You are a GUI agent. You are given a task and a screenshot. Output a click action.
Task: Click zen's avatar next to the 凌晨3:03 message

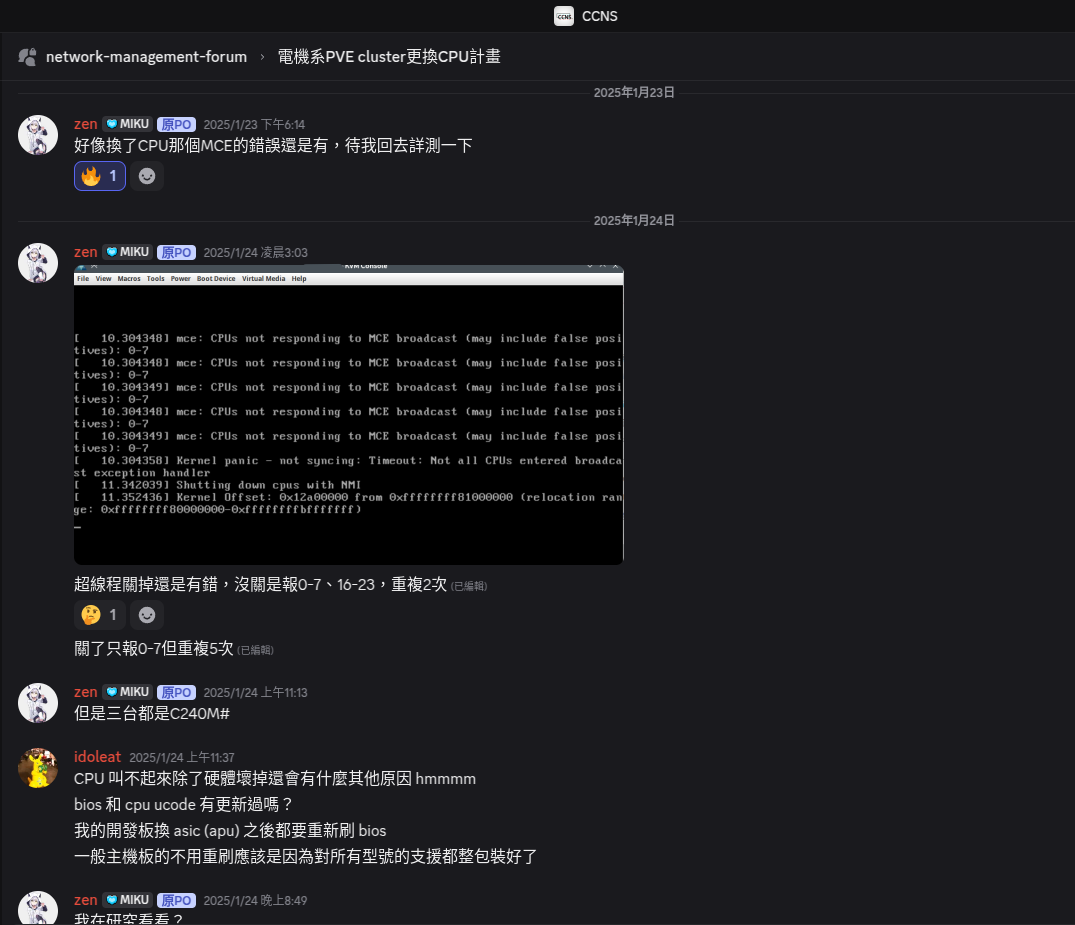pyautogui.click(x=37, y=262)
